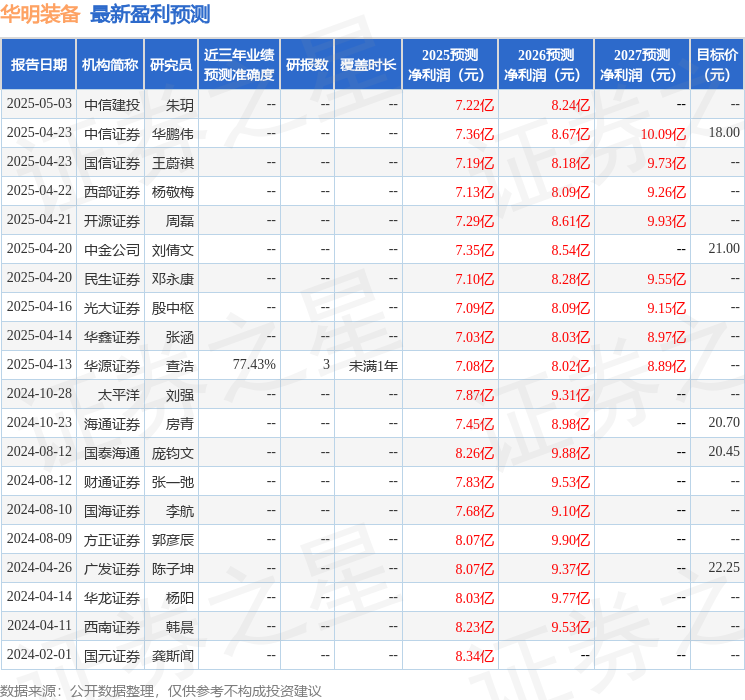The width and height of the screenshot is (745, 700).
Task: Click the 目标价(元) header
Action: 716,65
